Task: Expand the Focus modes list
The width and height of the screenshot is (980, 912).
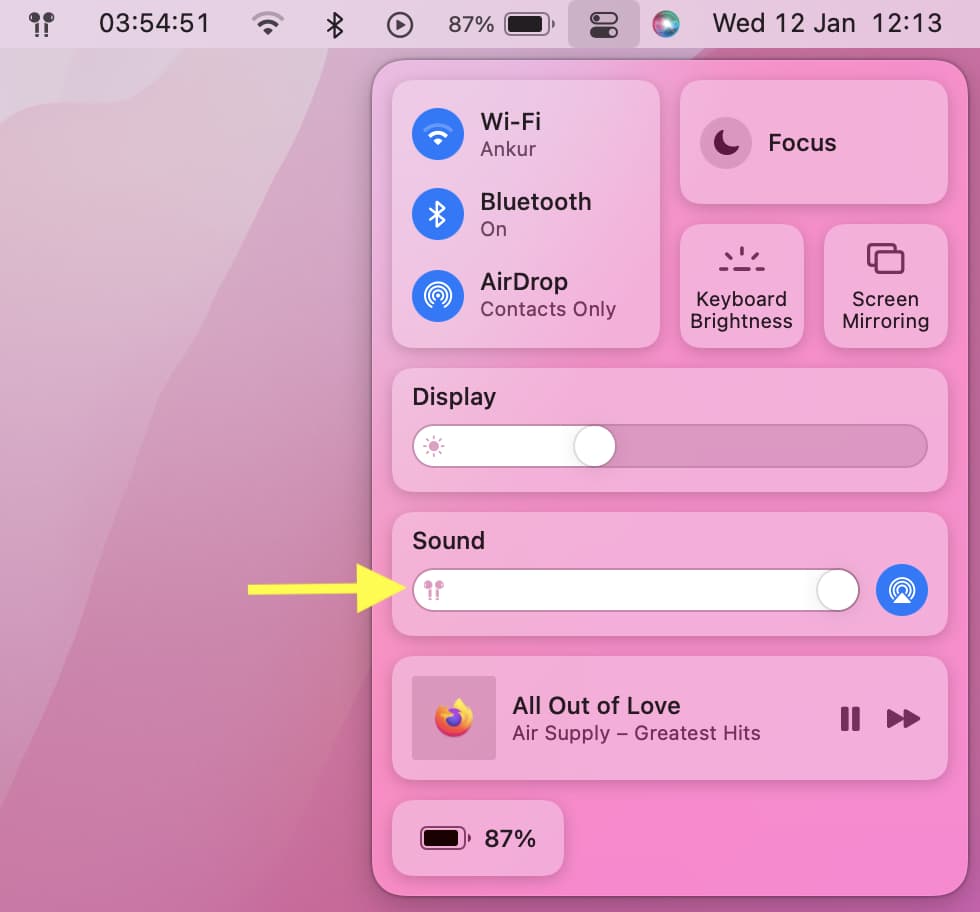Action: [x=802, y=143]
